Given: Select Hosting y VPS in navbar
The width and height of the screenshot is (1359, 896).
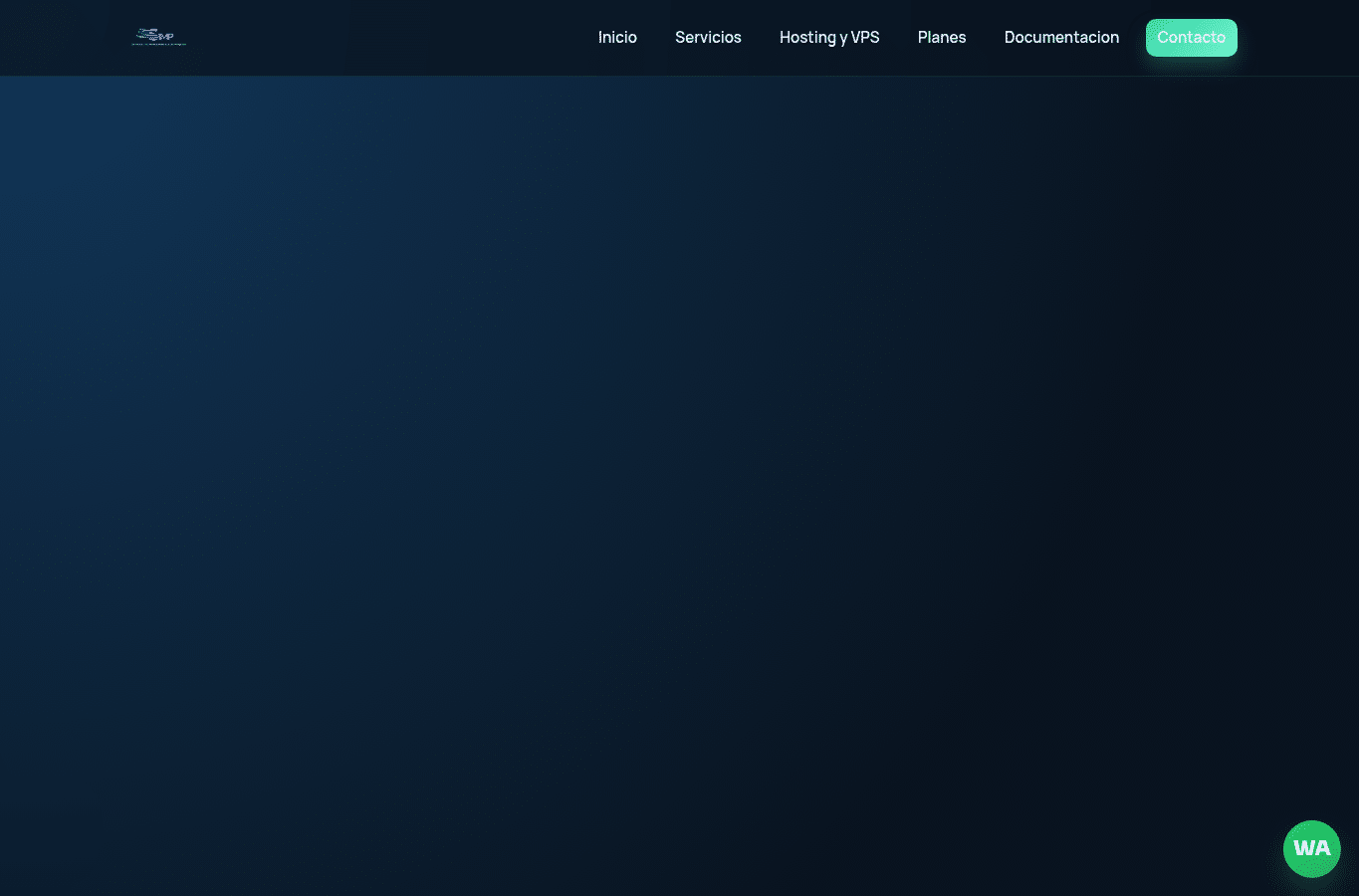Looking at the screenshot, I should point(829,38).
